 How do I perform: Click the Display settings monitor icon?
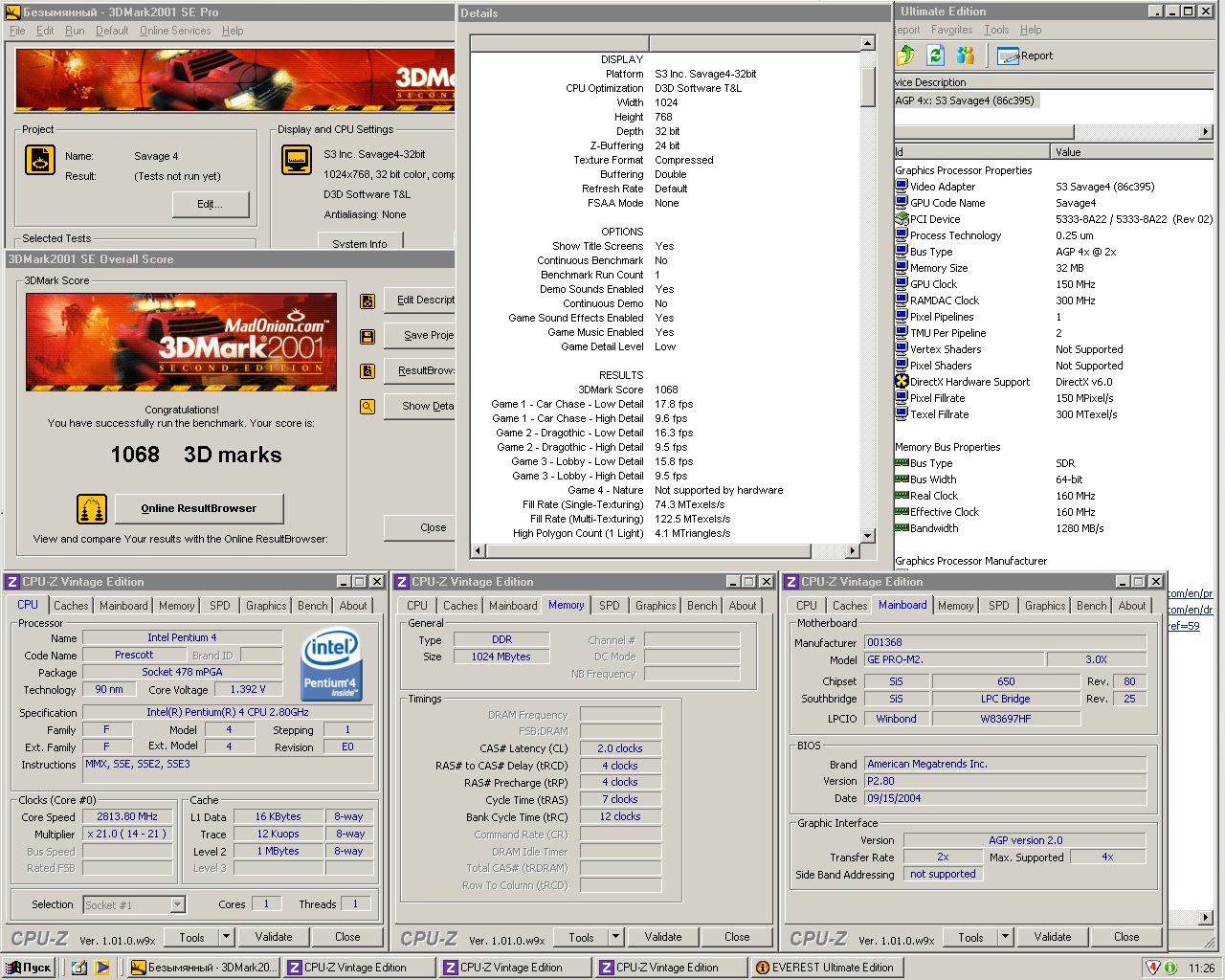point(297,160)
